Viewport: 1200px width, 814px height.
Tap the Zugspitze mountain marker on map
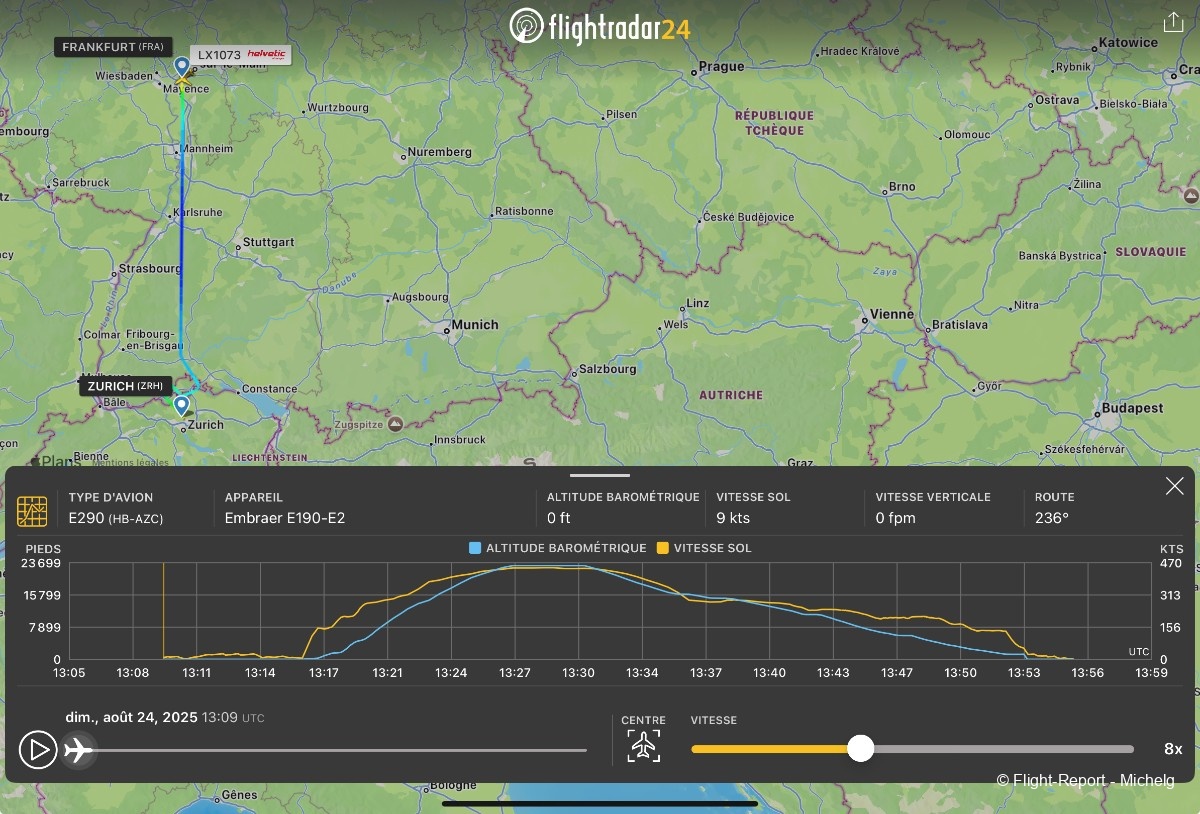coord(397,424)
